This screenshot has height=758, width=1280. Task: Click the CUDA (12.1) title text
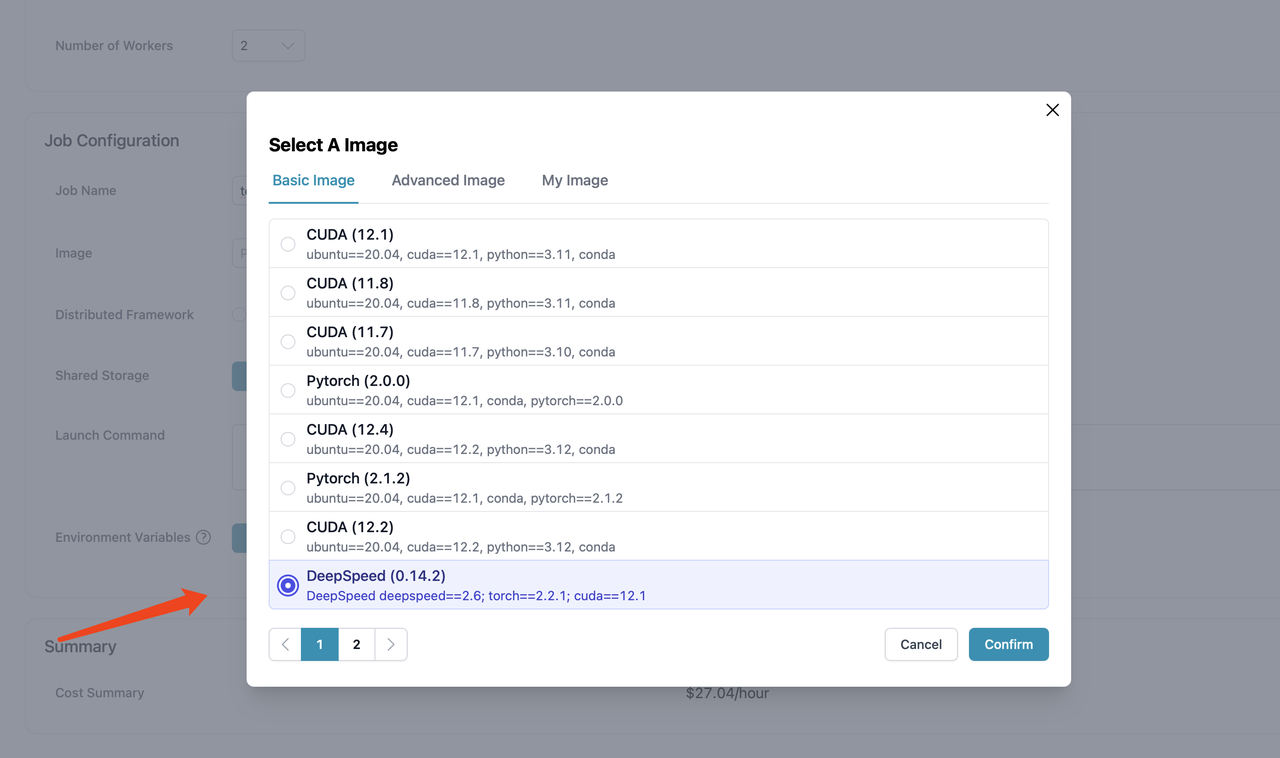[350, 235]
